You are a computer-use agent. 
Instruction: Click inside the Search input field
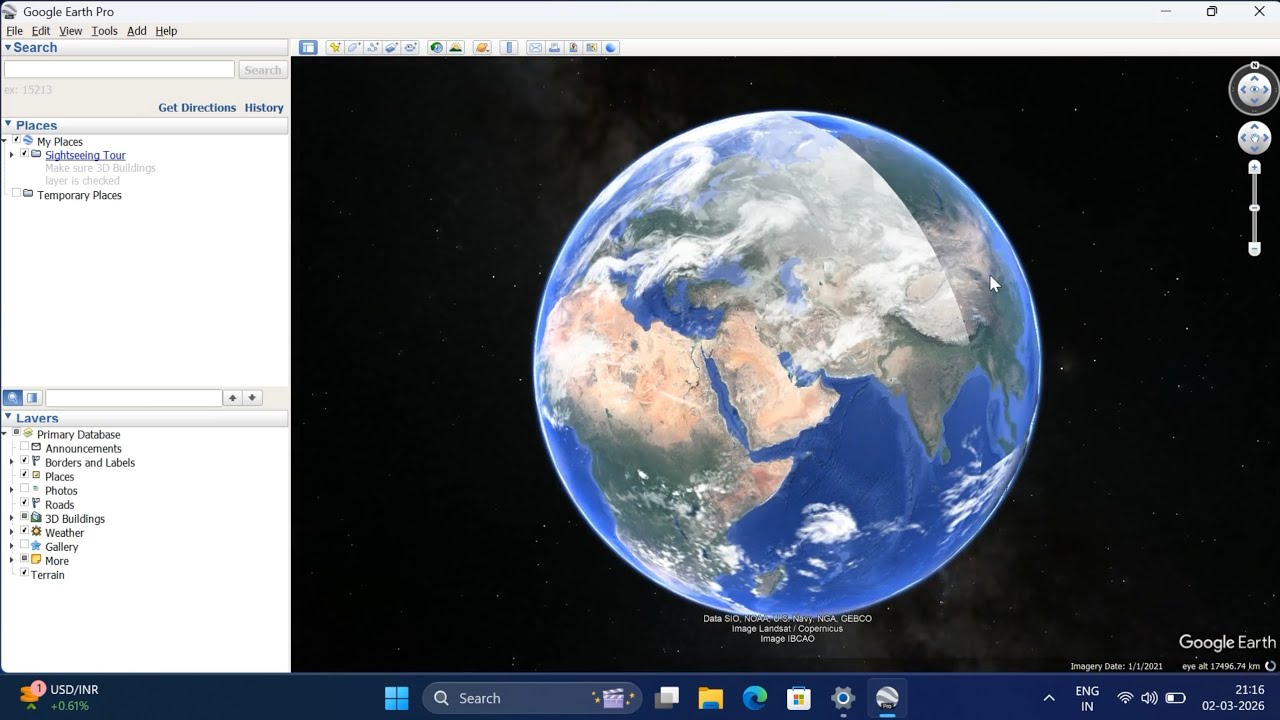pos(119,70)
